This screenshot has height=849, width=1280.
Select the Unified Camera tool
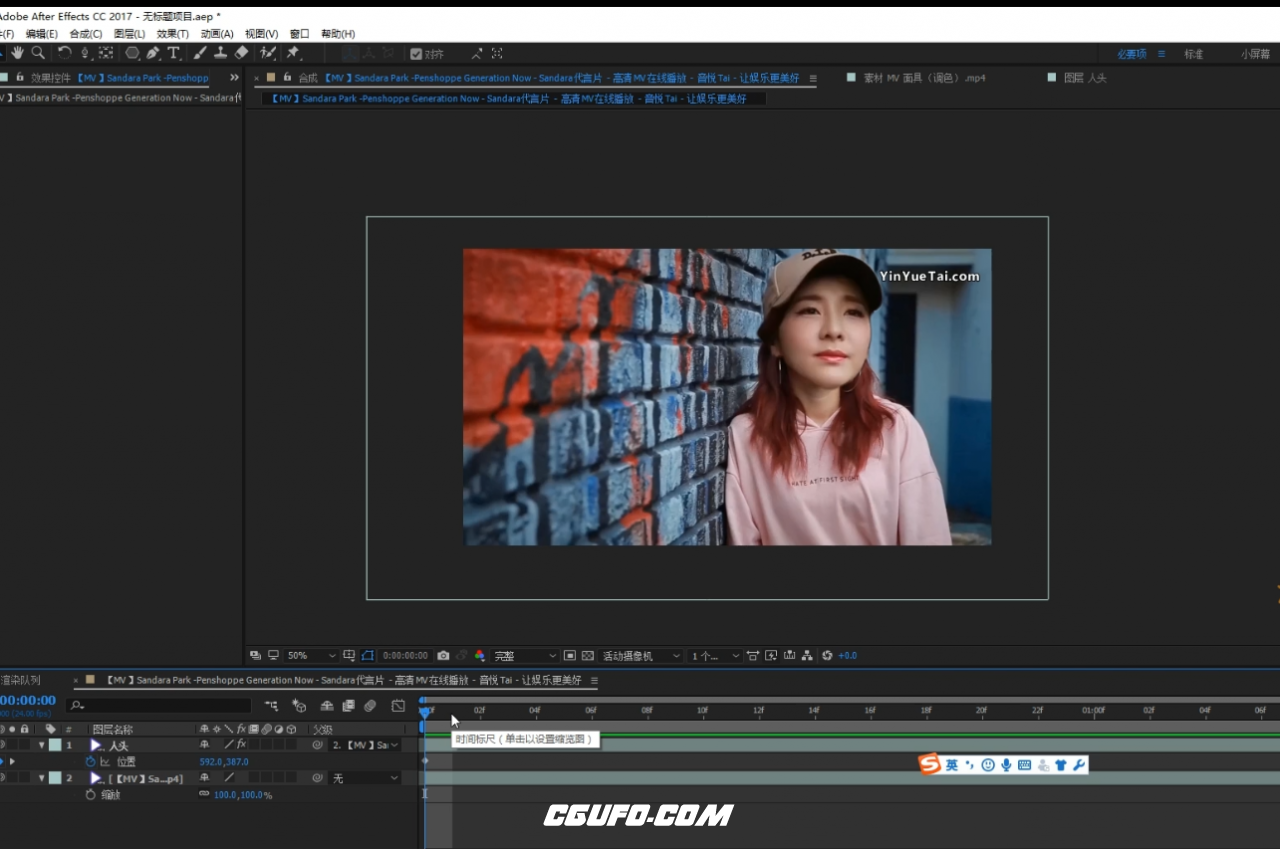tap(85, 53)
